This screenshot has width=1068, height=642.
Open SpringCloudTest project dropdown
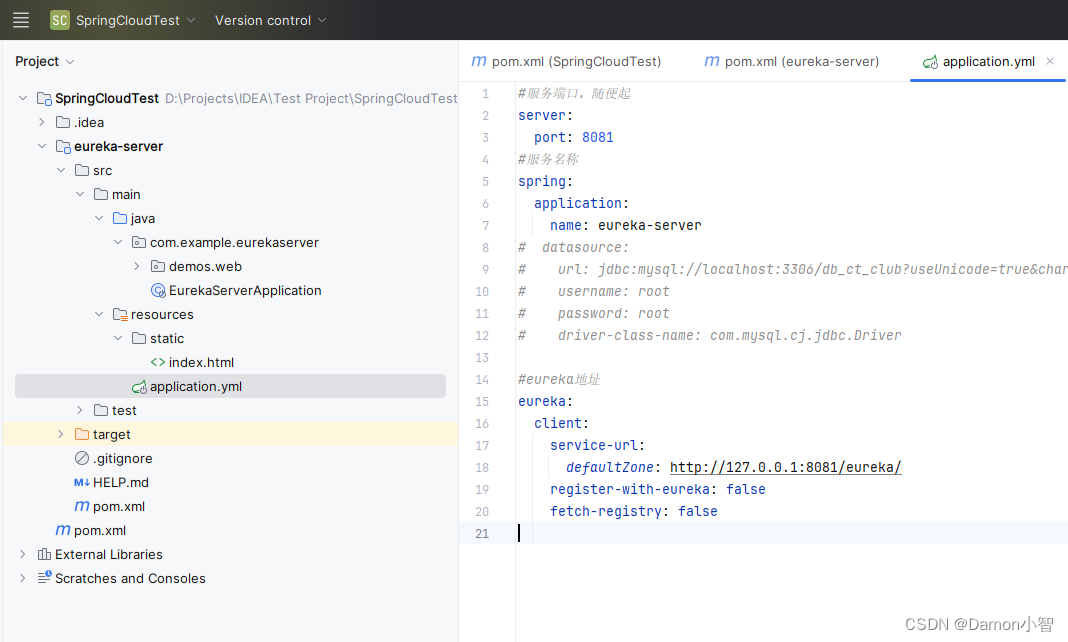135,20
